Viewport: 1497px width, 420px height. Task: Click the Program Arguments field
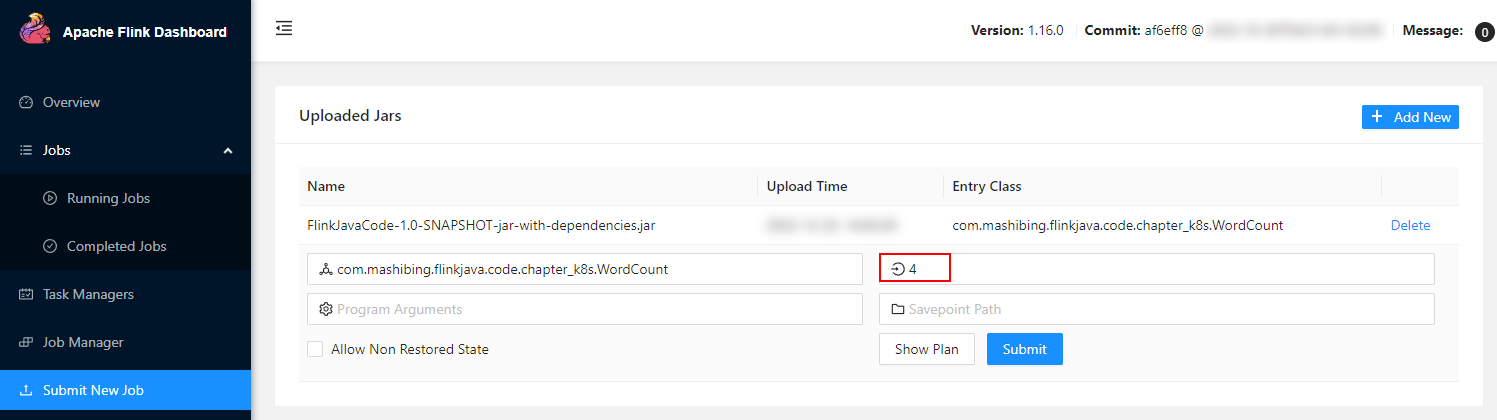pyautogui.click(x=585, y=309)
